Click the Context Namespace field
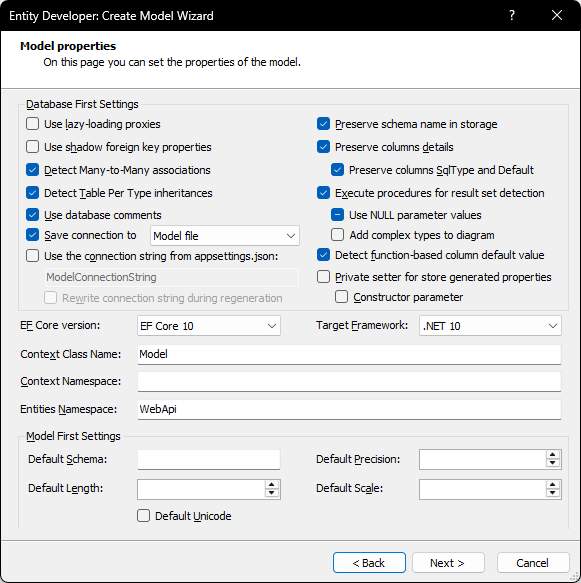 pos(349,381)
